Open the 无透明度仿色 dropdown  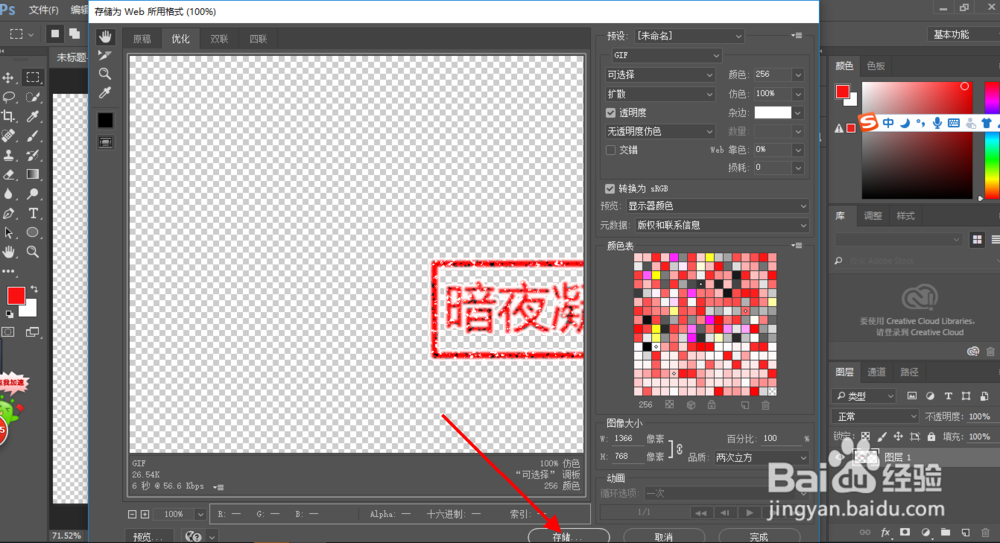(x=659, y=131)
